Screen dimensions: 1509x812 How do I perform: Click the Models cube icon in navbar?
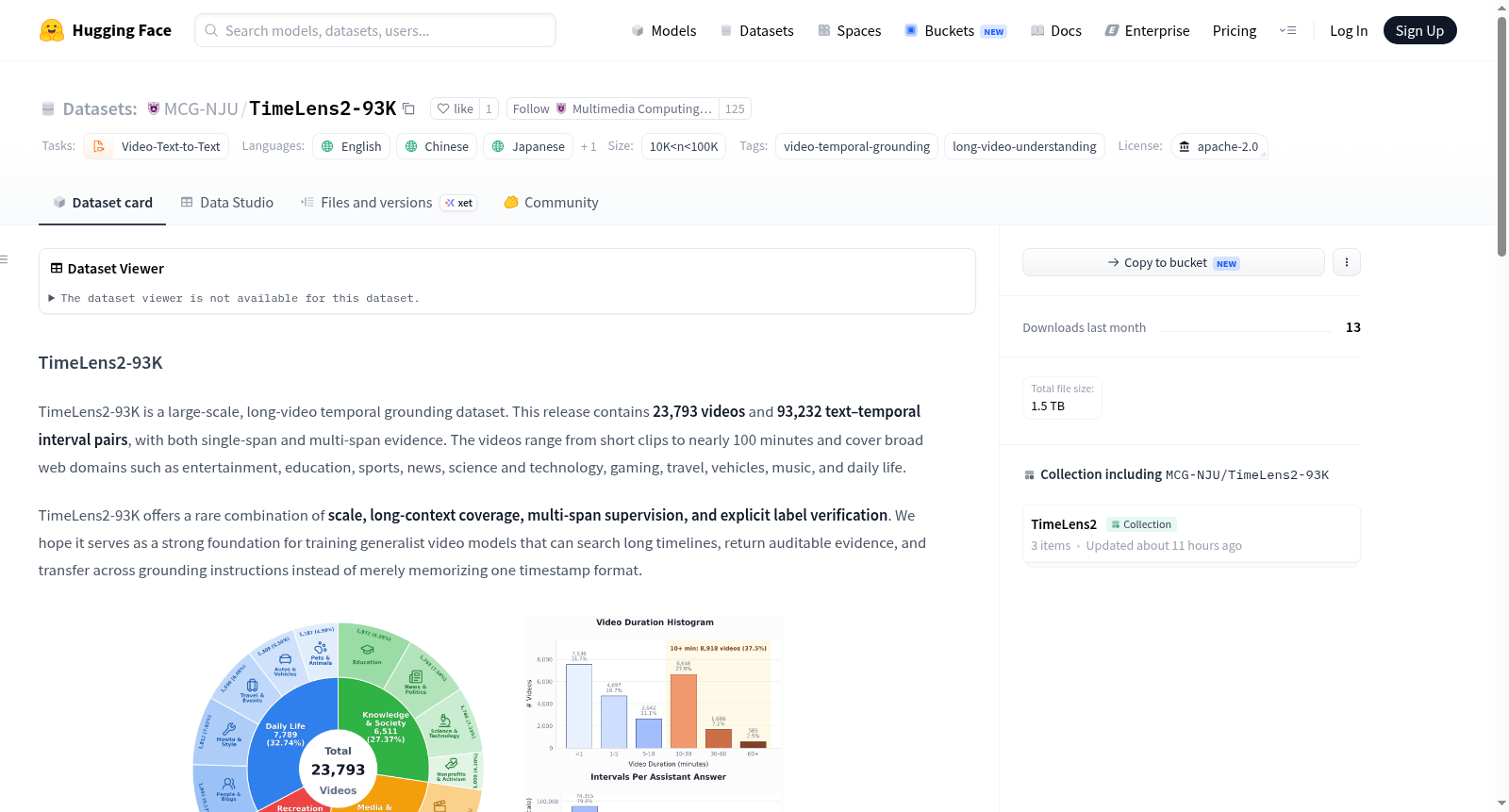(x=638, y=30)
